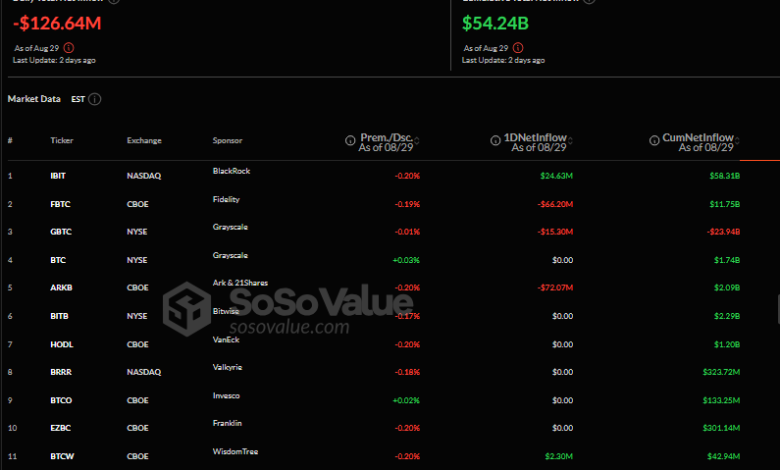The height and width of the screenshot is (470, 780).
Task: Select the BRRR ticker
Action: pos(61,372)
